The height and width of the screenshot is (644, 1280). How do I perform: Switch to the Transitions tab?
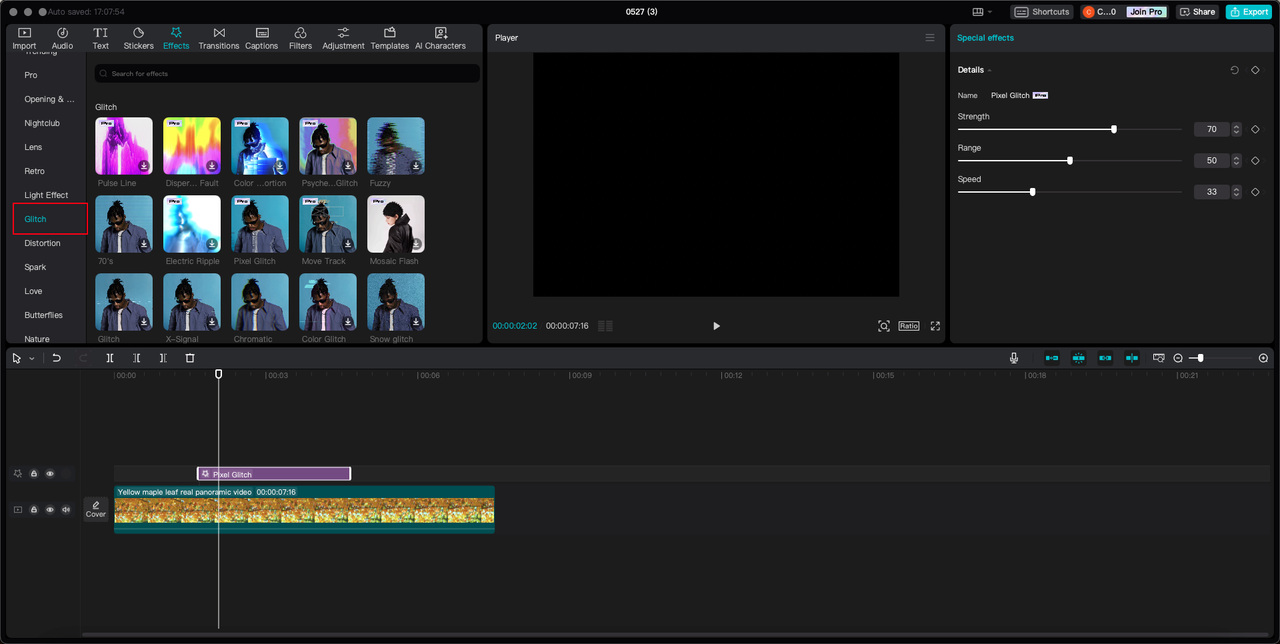pyautogui.click(x=218, y=38)
